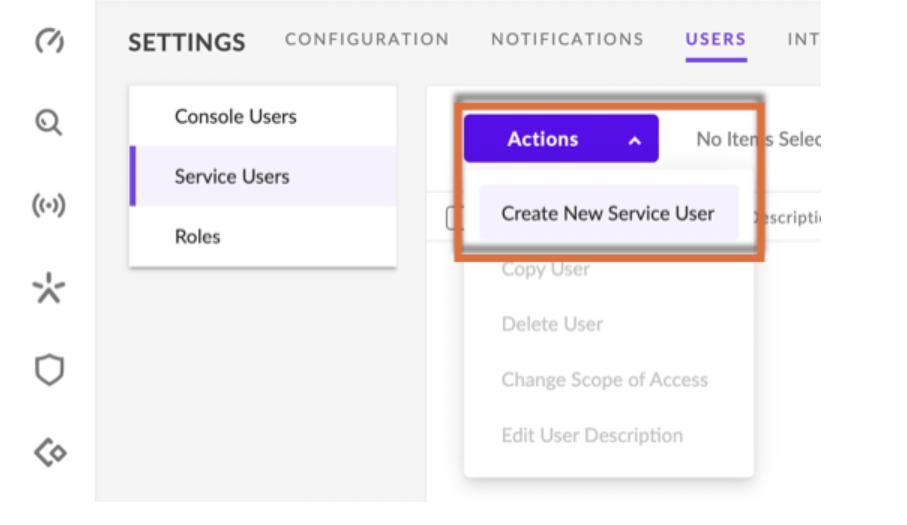Open the Dashboard gauge icon in sidebar
The width and height of the screenshot is (907, 525).
[x=49, y=41]
